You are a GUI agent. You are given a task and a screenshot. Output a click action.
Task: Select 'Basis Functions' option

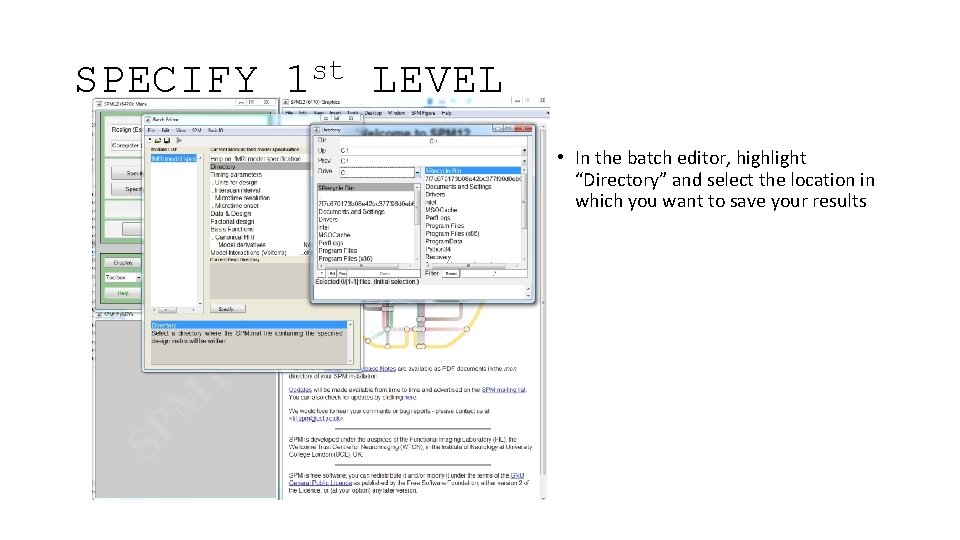[x=232, y=229]
